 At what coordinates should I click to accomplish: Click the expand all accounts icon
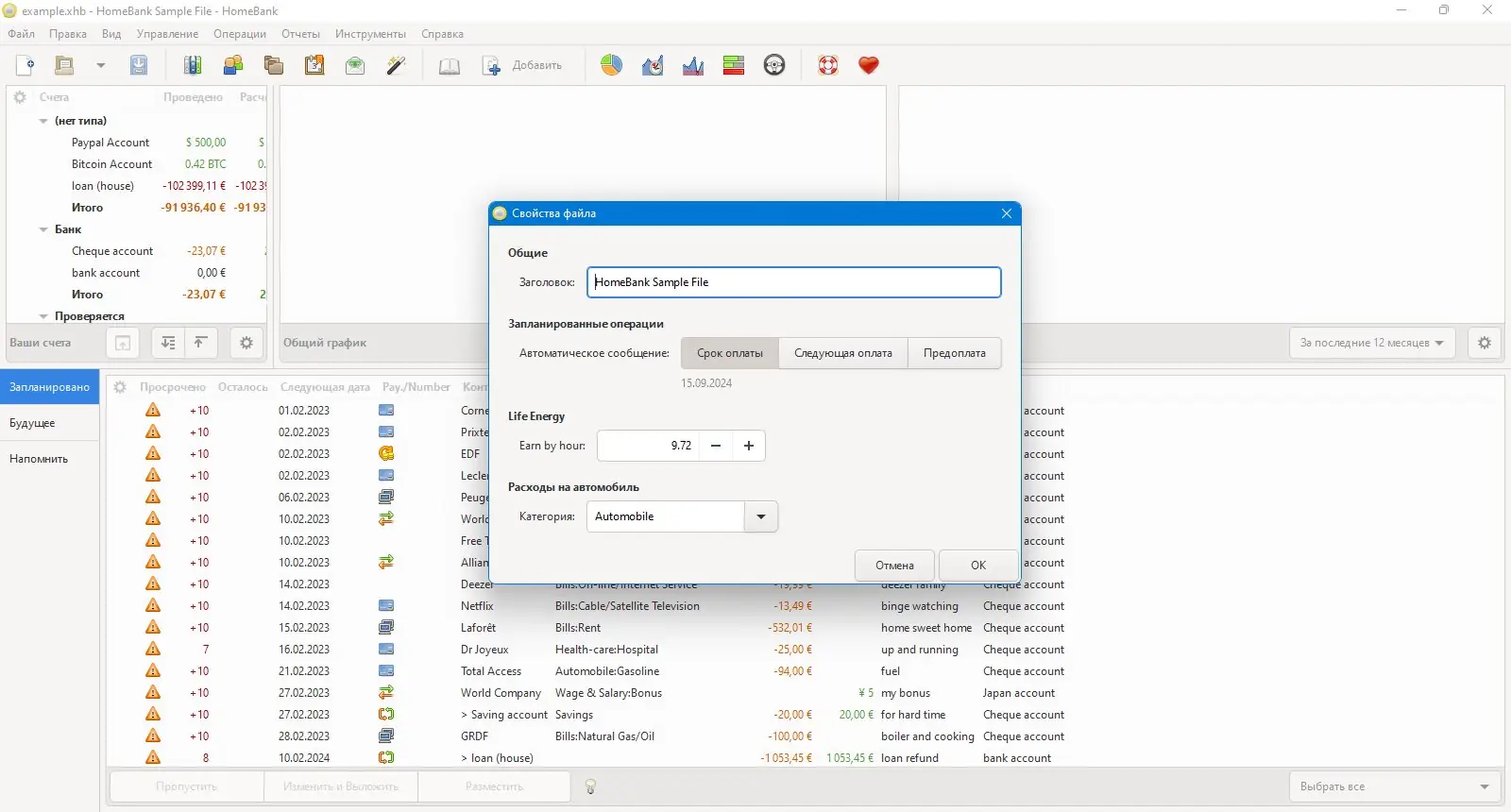[168, 343]
